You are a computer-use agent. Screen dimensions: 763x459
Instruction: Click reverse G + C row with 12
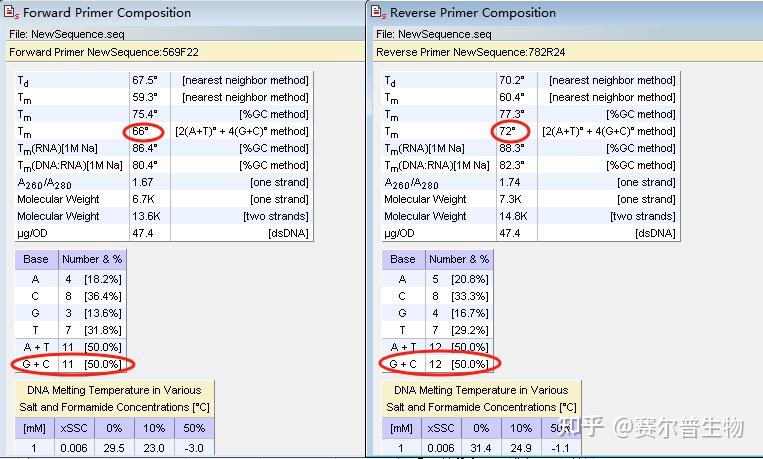point(437,364)
